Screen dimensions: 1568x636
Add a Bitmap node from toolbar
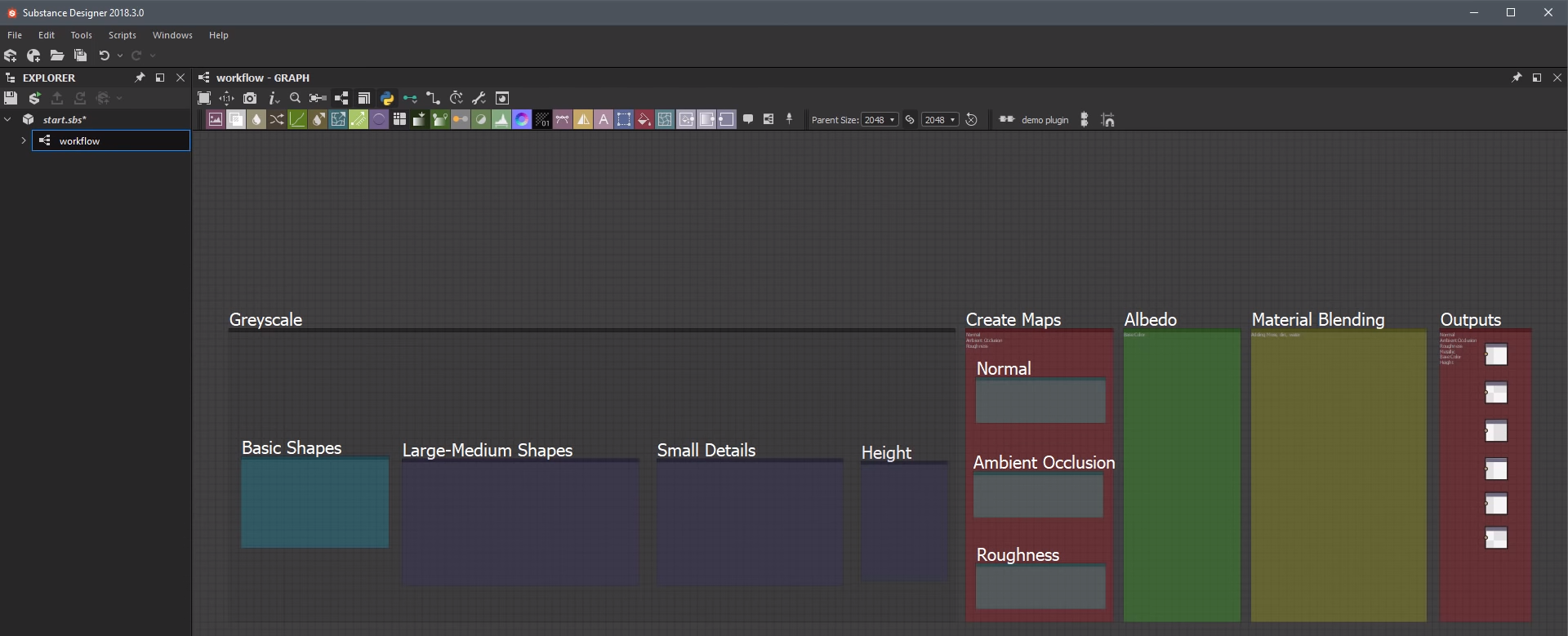pos(216,119)
